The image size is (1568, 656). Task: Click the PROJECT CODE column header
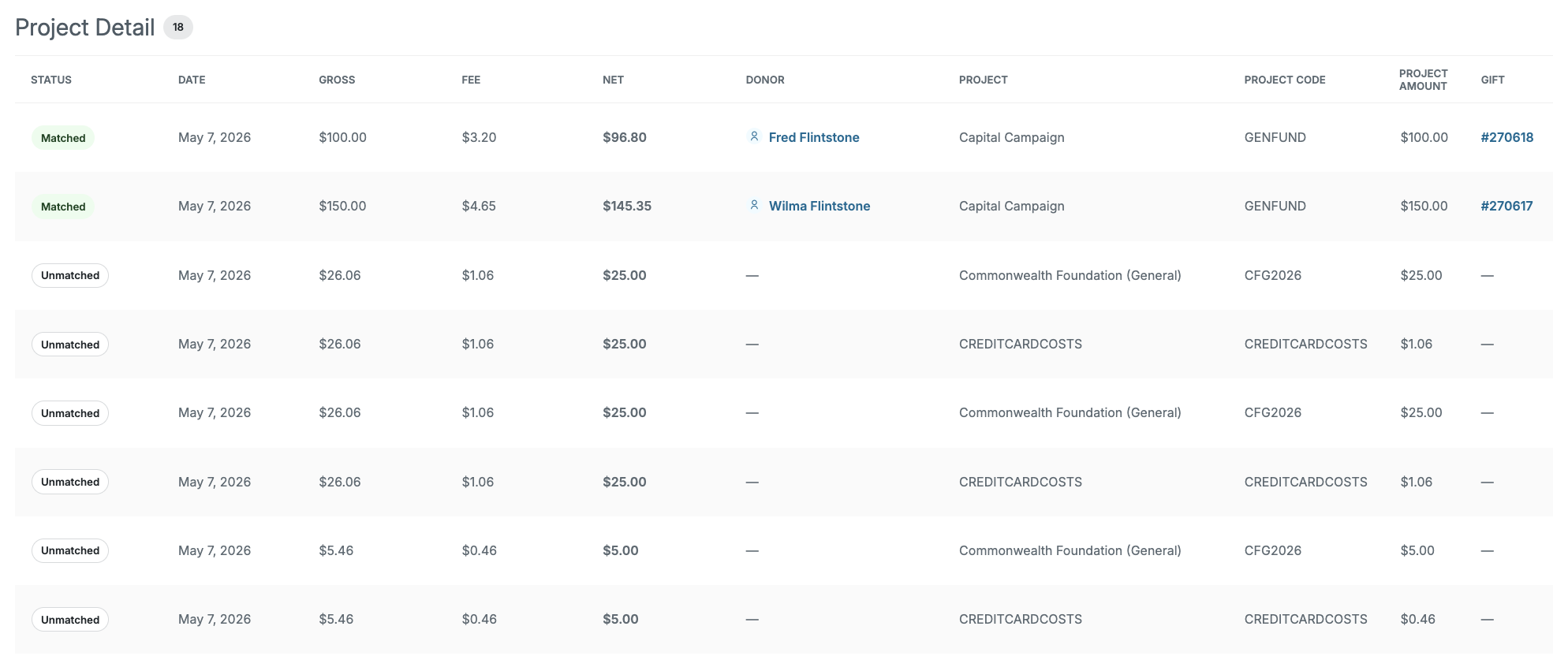pyautogui.click(x=1285, y=80)
